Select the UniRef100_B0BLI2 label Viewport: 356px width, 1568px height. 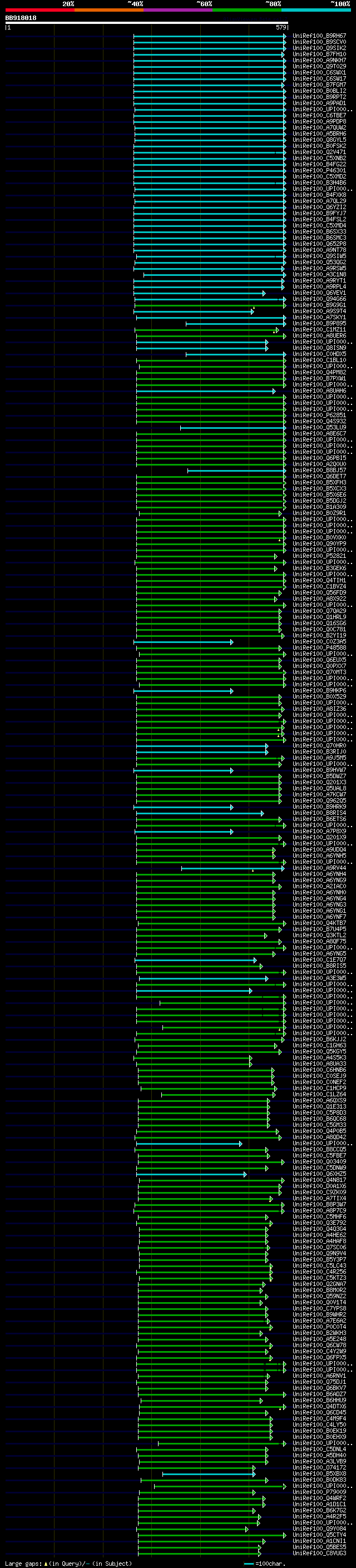pyautogui.click(x=319, y=91)
